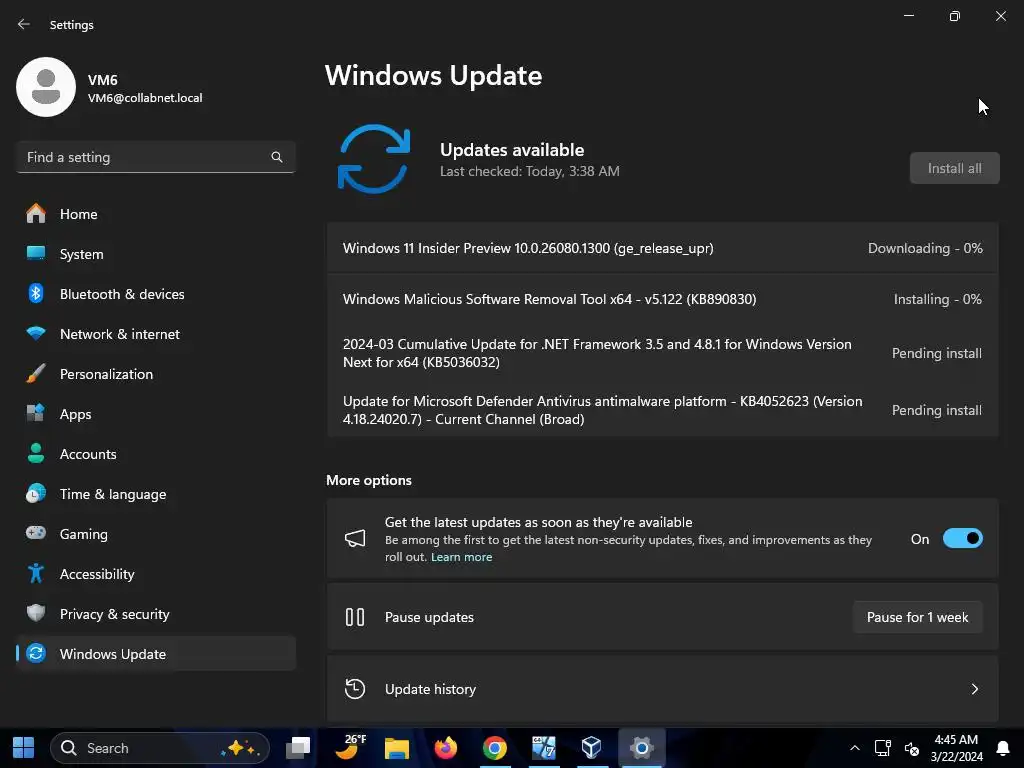The height and width of the screenshot is (768, 1024).
Task: Open the Windows Start menu
Action: 24,748
